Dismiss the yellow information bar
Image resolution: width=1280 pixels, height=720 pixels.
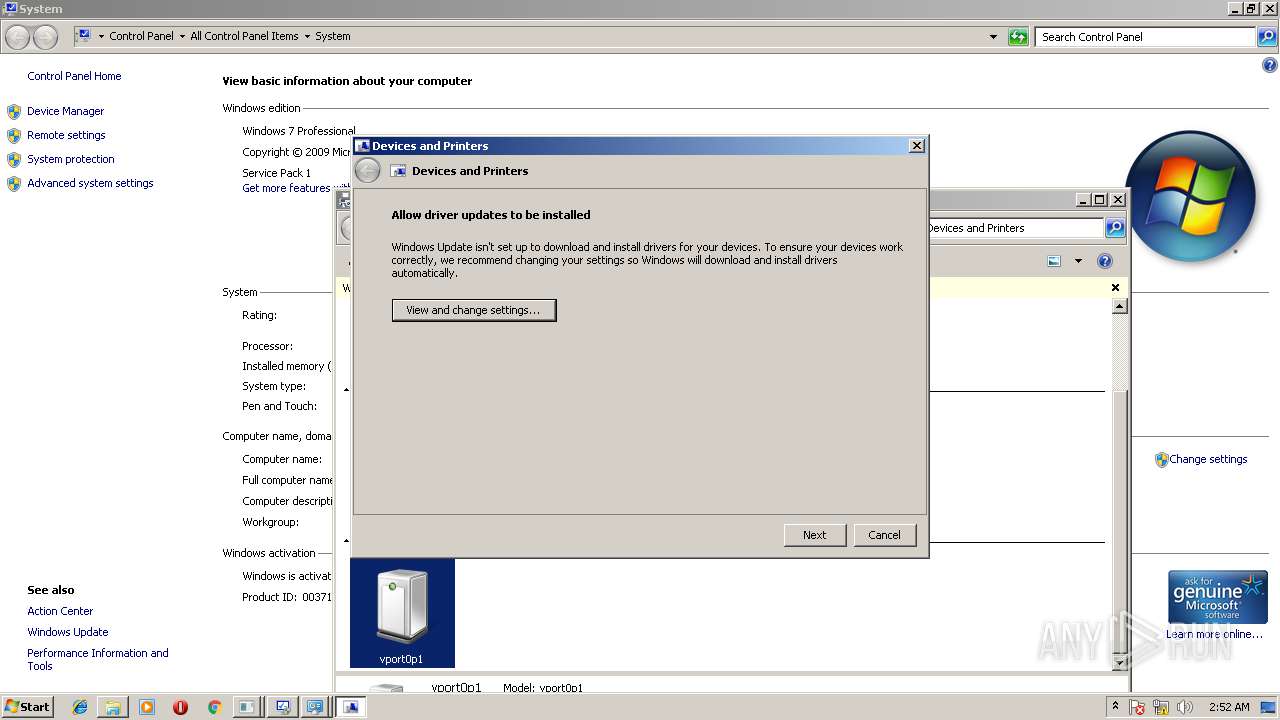1116,288
